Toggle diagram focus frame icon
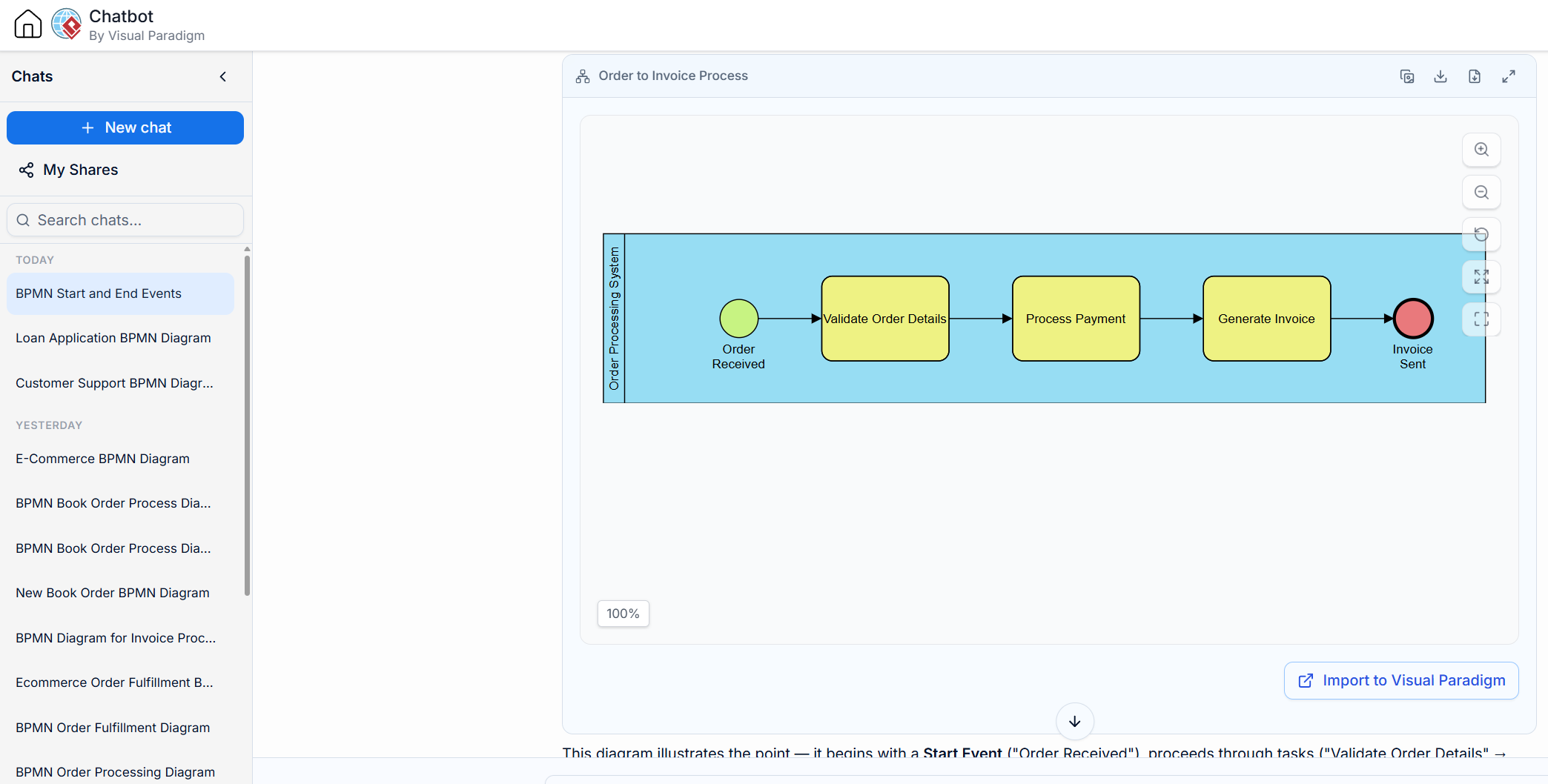Screen dimensions: 1548x784 point(1481,319)
